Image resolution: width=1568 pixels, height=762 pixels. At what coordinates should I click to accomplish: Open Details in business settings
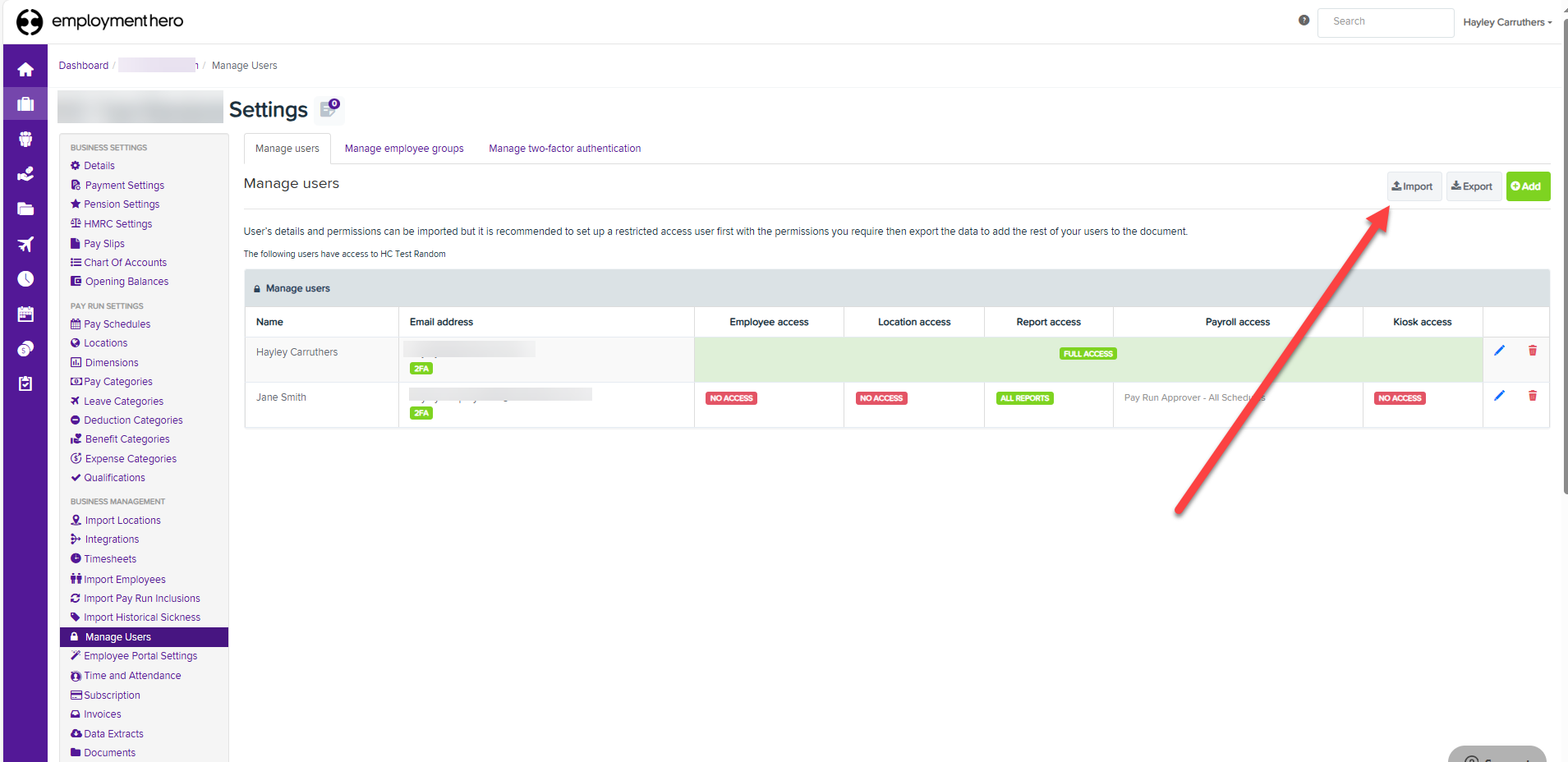tap(92, 166)
